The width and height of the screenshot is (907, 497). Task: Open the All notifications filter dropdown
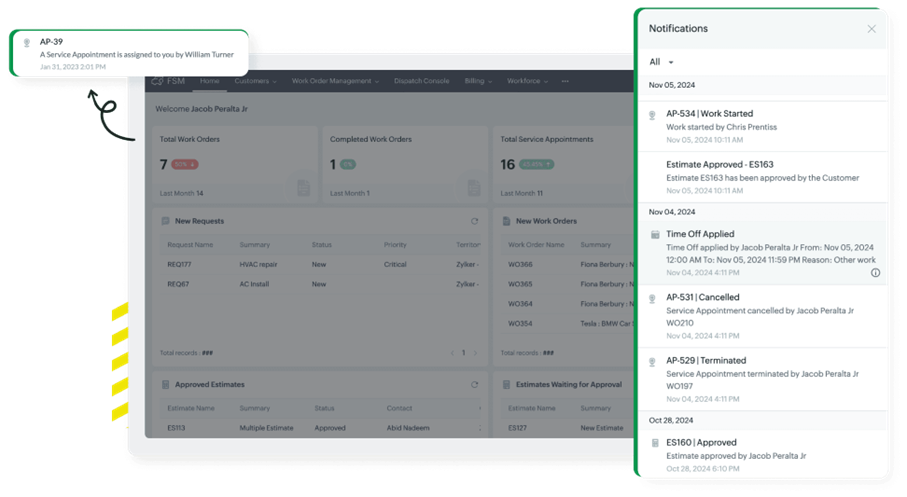pyautogui.click(x=661, y=62)
